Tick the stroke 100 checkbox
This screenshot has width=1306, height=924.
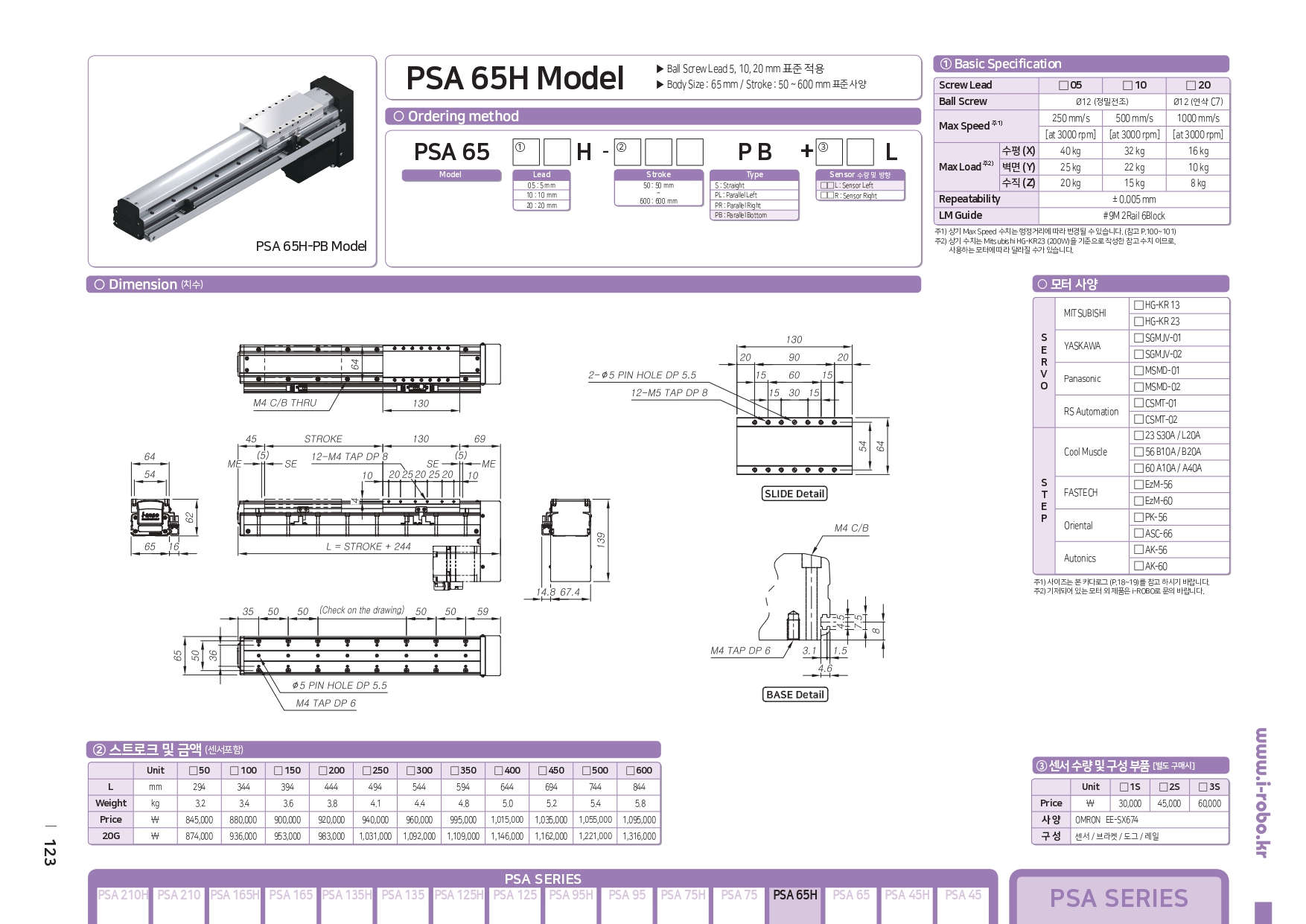(x=235, y=771)
